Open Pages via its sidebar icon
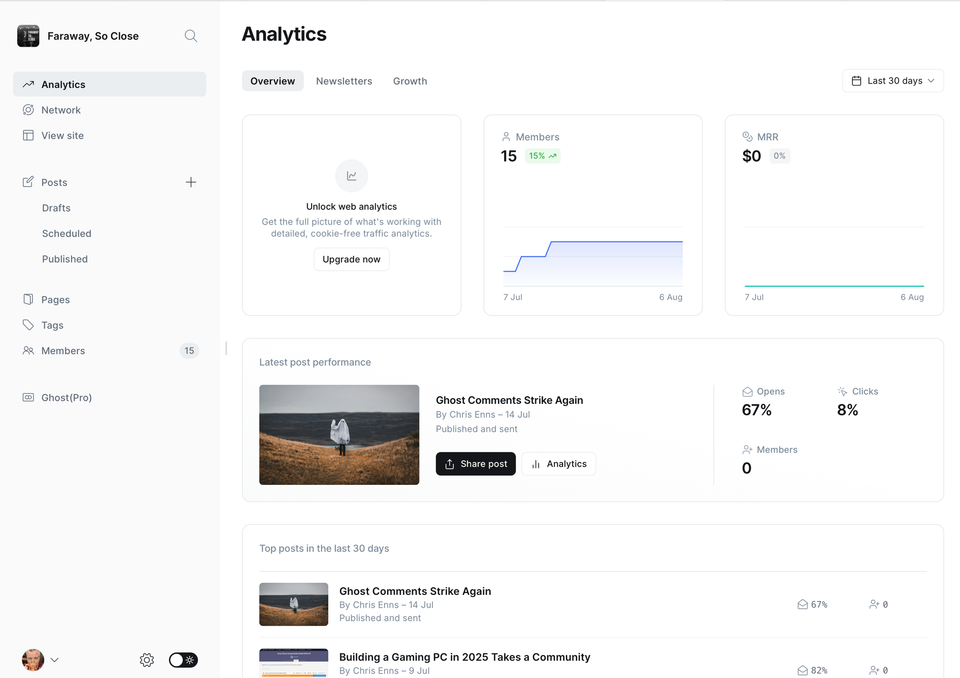Image resolution: width=960 pixels, height=678 pixels. 28,299
